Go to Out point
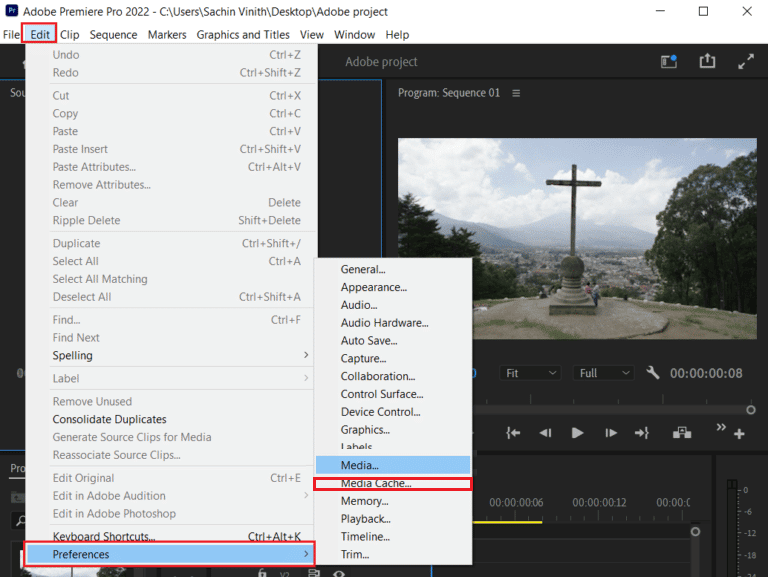 pos(642,433)
